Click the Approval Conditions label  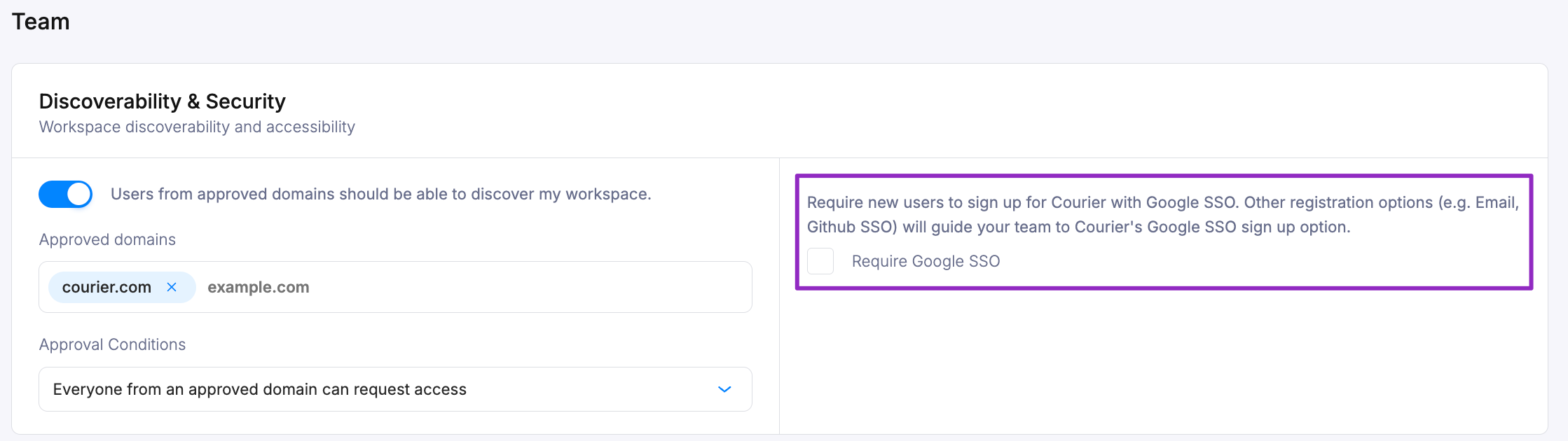(112, 344)
